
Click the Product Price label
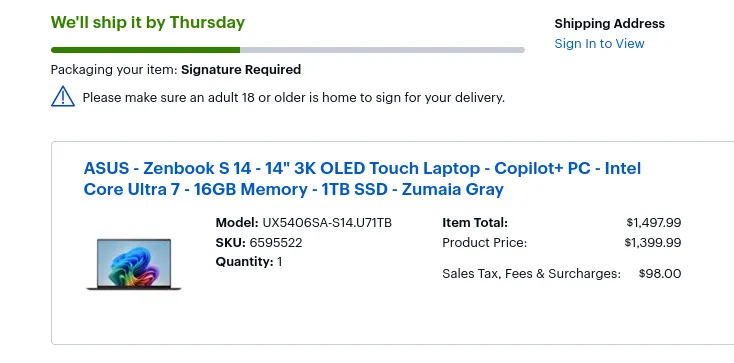coord(484,243)
